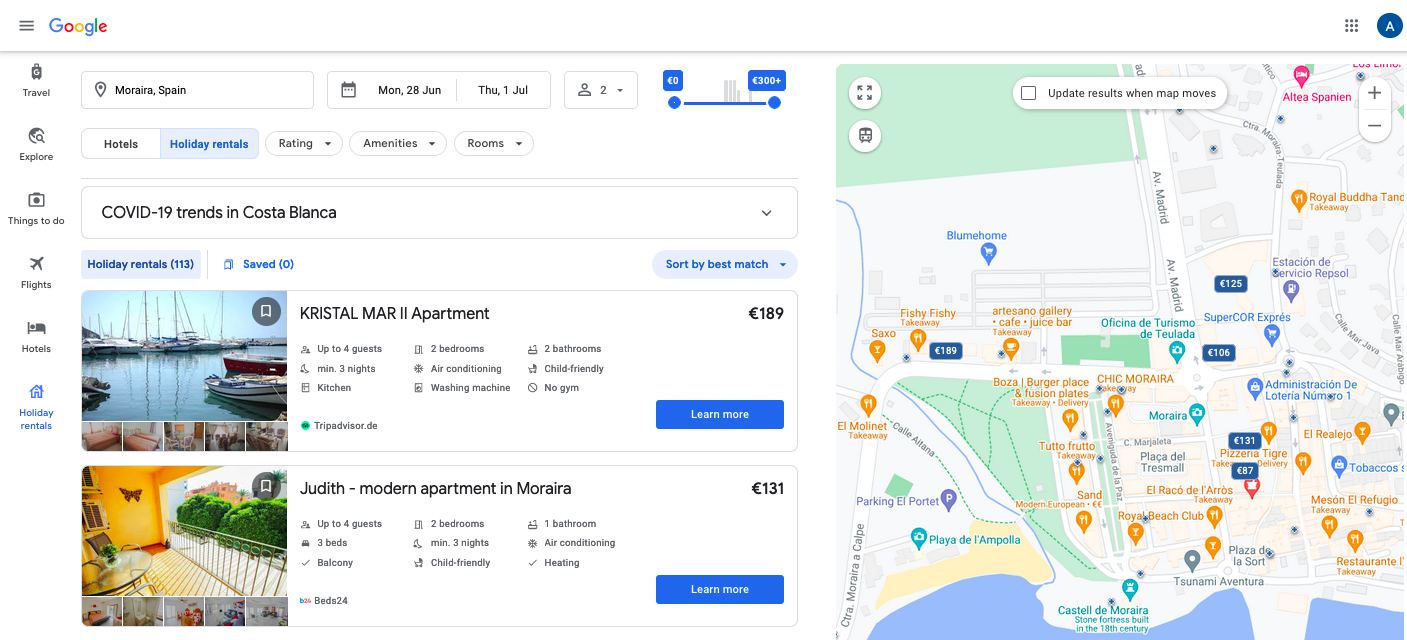Open the Google account avatar

(1389, 26)
